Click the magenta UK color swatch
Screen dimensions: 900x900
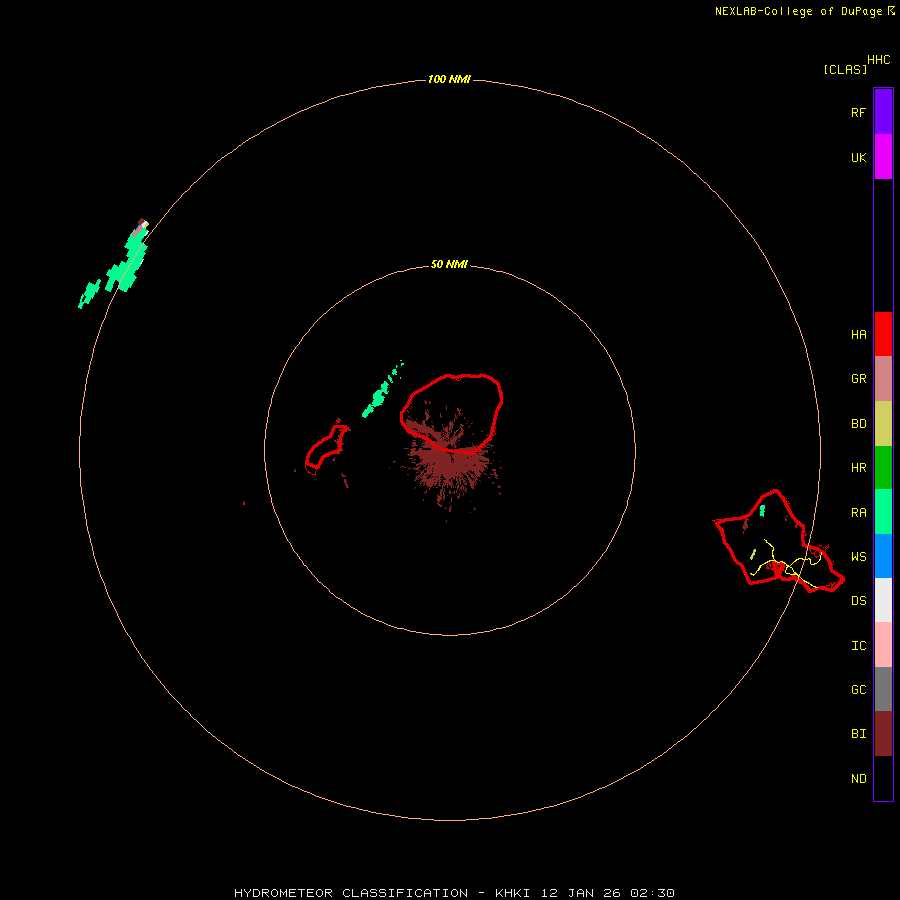click(x=883, y=157)
